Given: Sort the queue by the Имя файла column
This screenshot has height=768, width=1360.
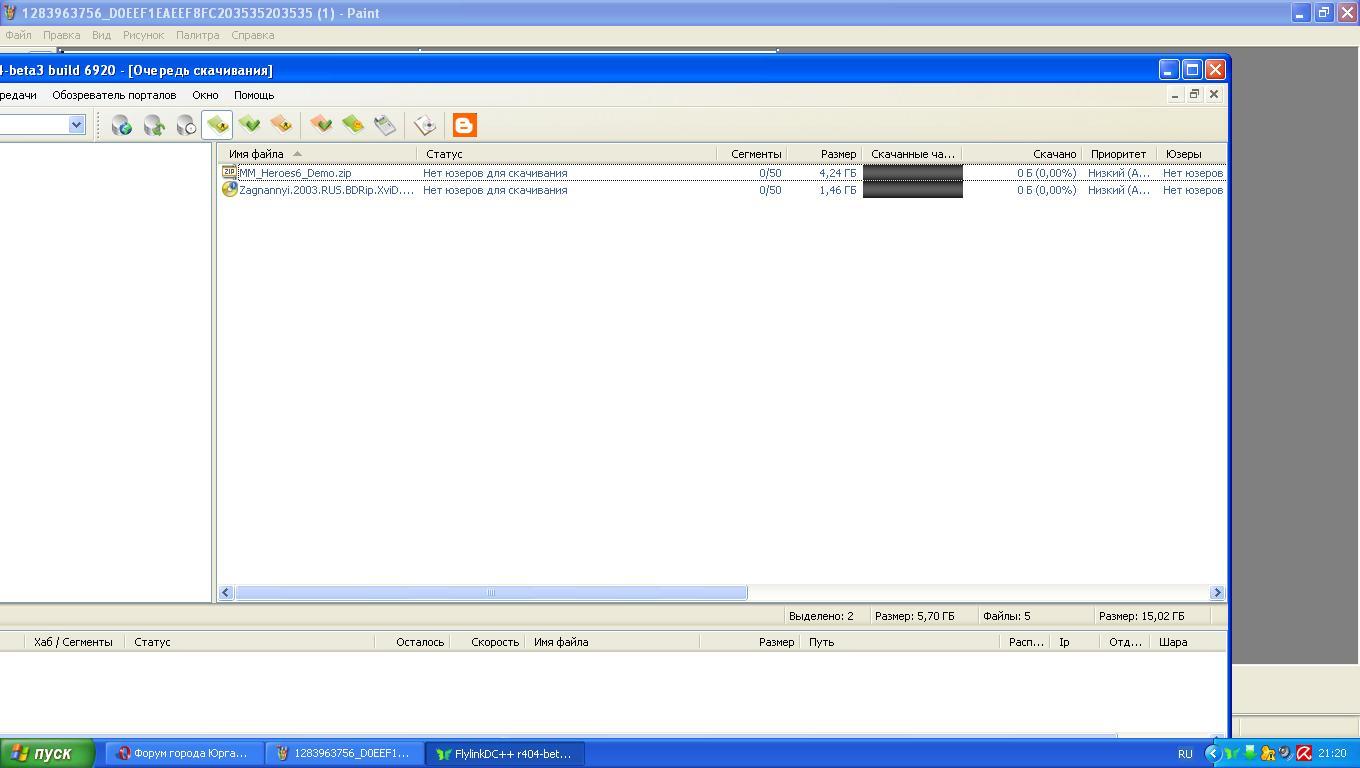Looking at the screenshot, I should 256,154.
